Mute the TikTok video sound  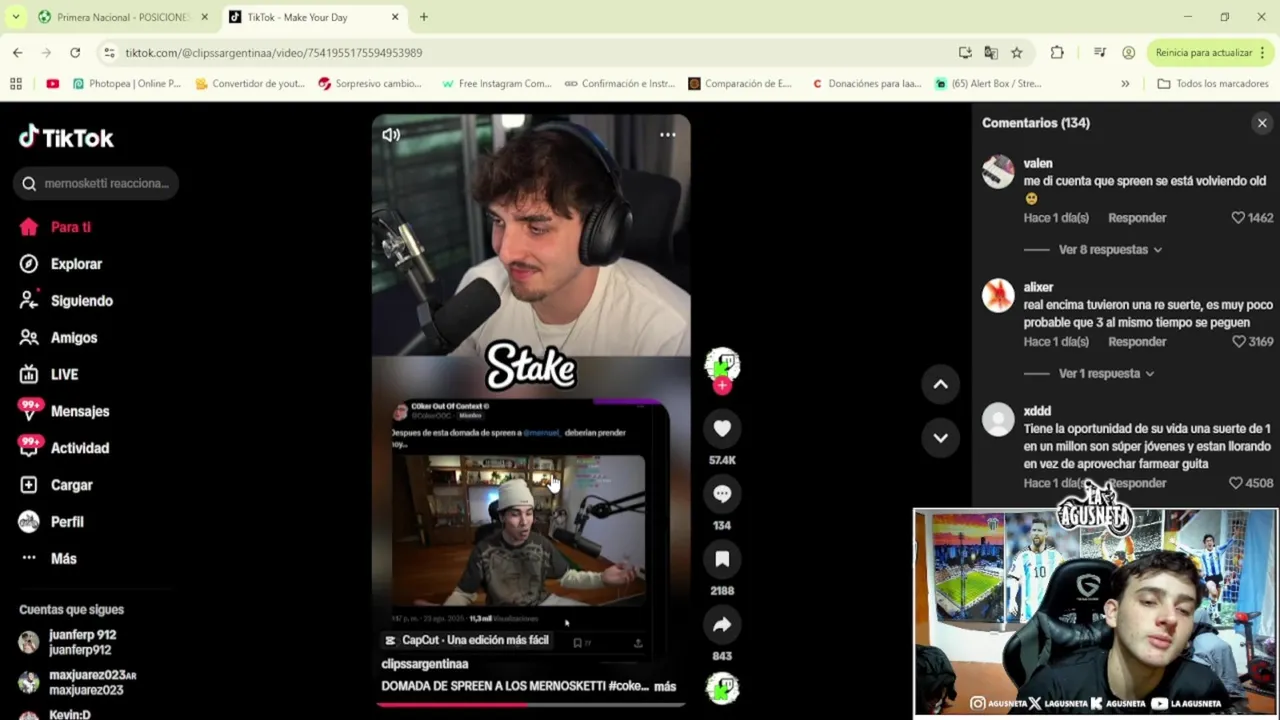[391, 135]
